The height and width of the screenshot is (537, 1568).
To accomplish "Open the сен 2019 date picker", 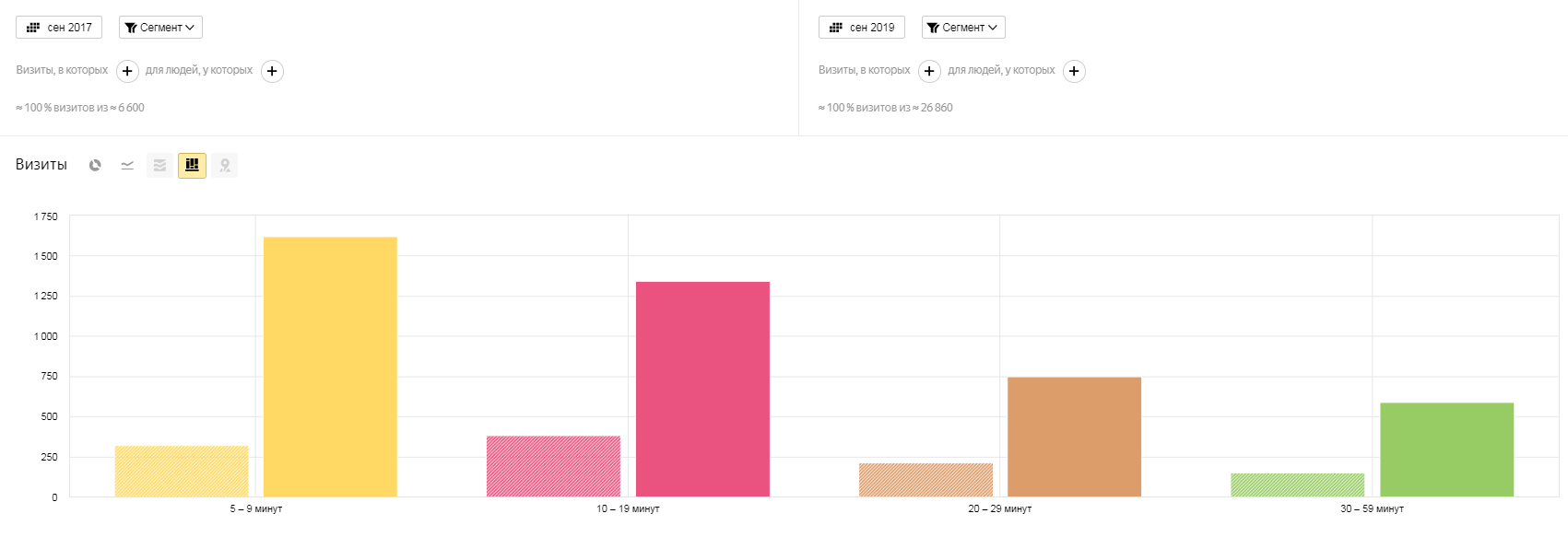I will pos(861,28).
